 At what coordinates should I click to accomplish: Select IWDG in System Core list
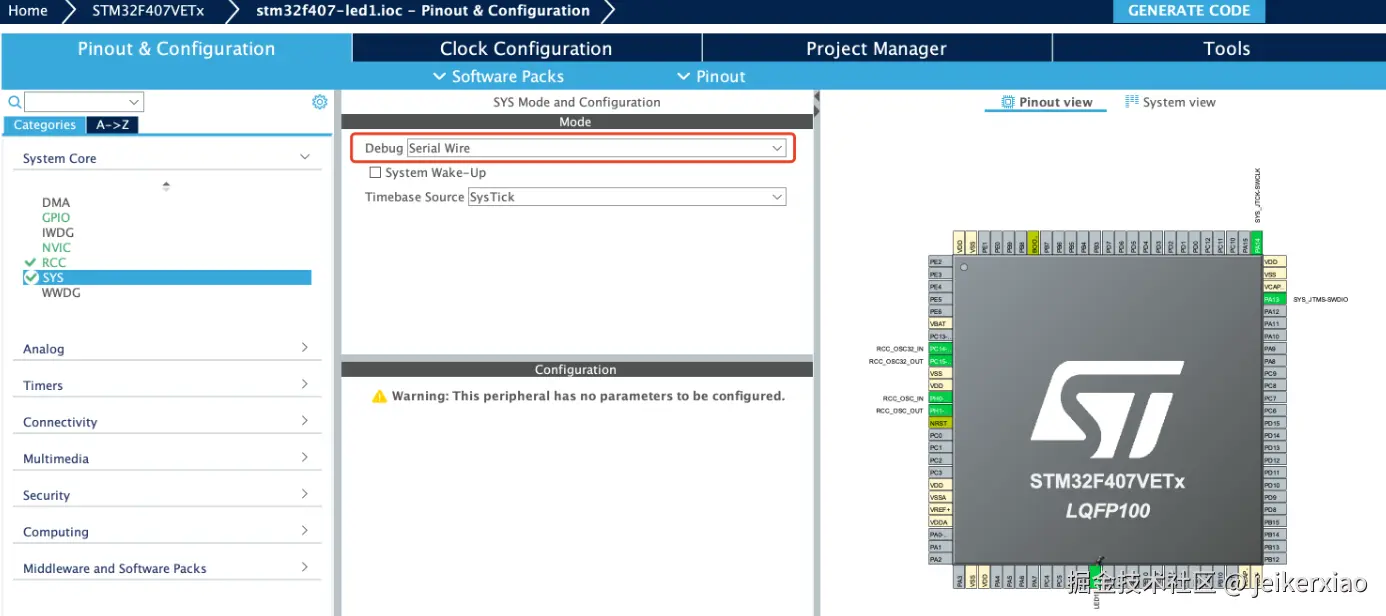pos(58,233)
